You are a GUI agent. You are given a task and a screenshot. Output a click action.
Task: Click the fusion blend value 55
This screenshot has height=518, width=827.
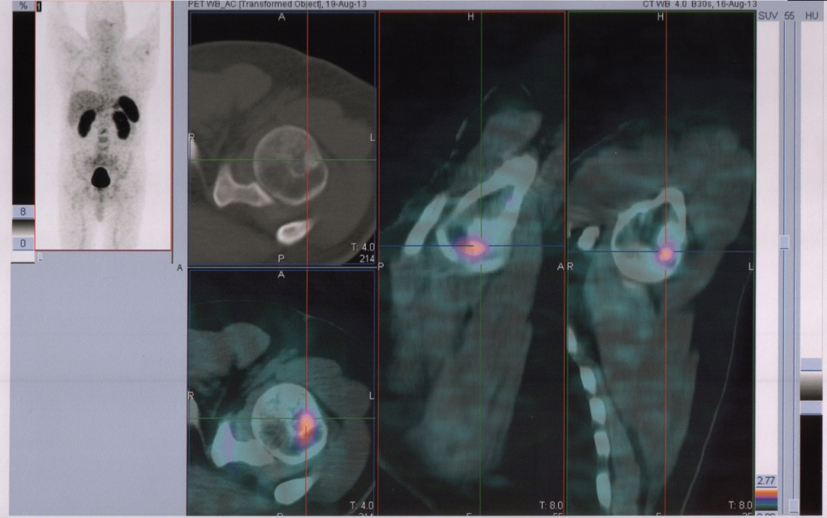789,18
